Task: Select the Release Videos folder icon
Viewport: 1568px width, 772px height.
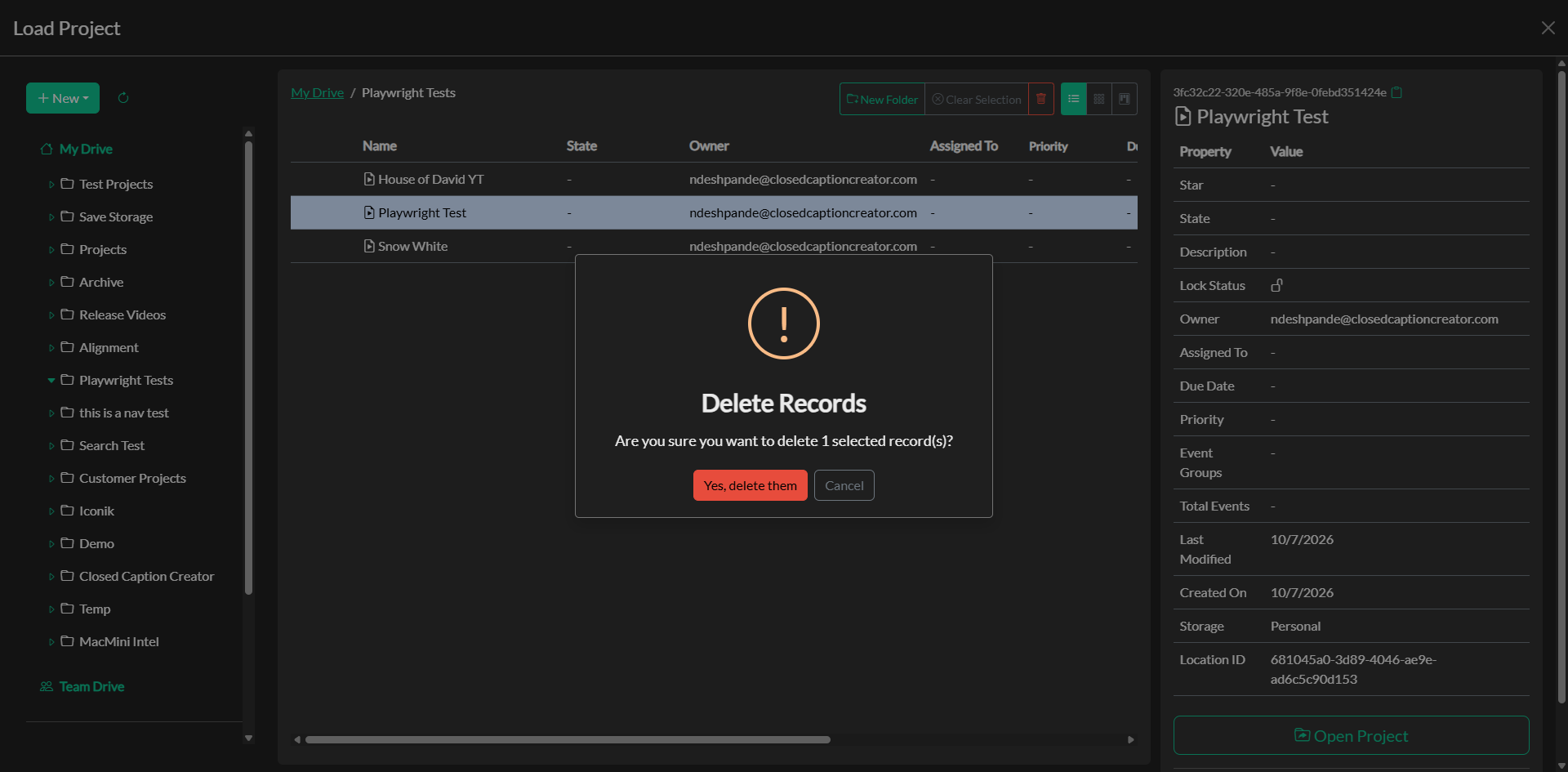Action: 67,315
